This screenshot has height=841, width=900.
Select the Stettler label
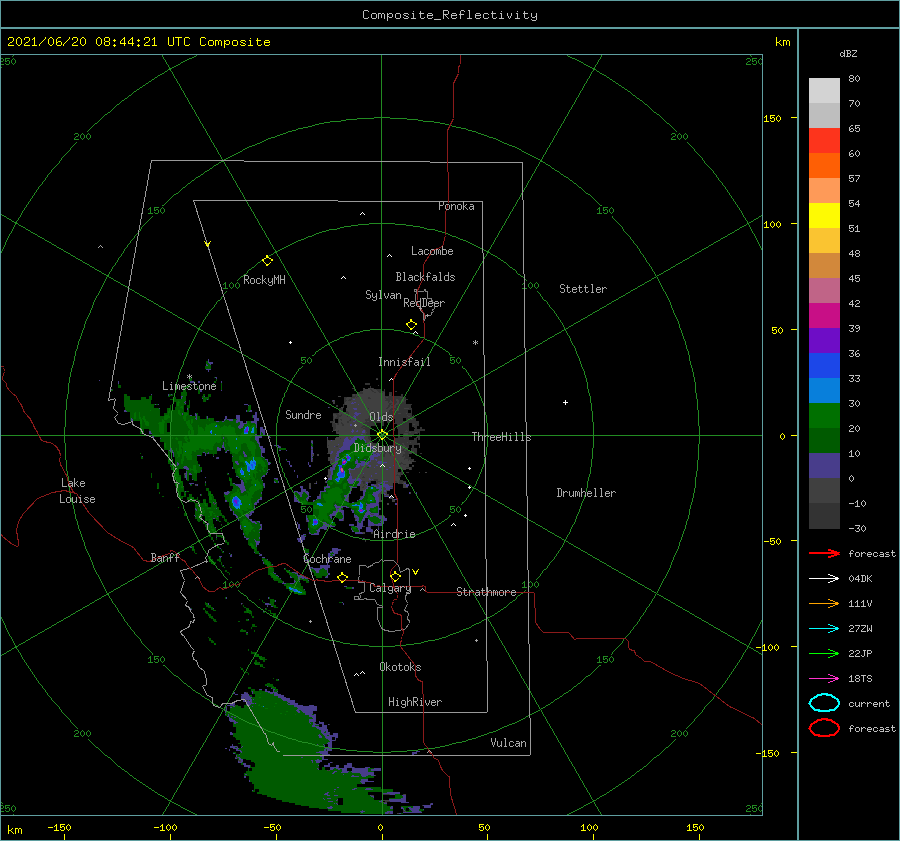[583, 289]
